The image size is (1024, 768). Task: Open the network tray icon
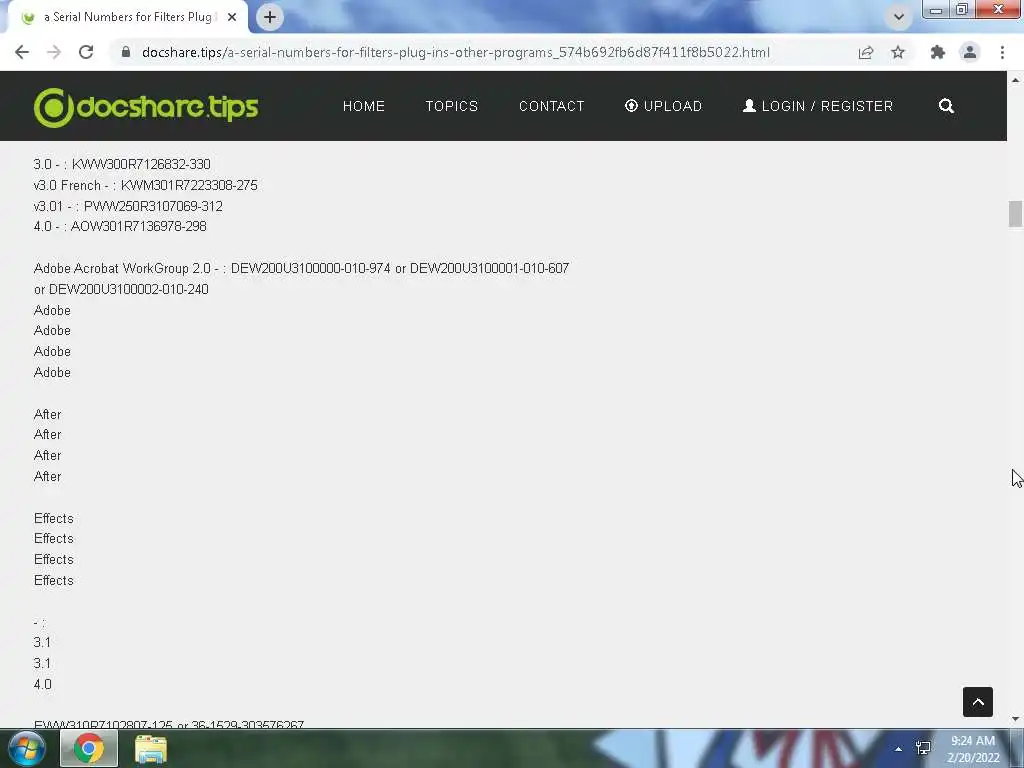tap(923, 748)
